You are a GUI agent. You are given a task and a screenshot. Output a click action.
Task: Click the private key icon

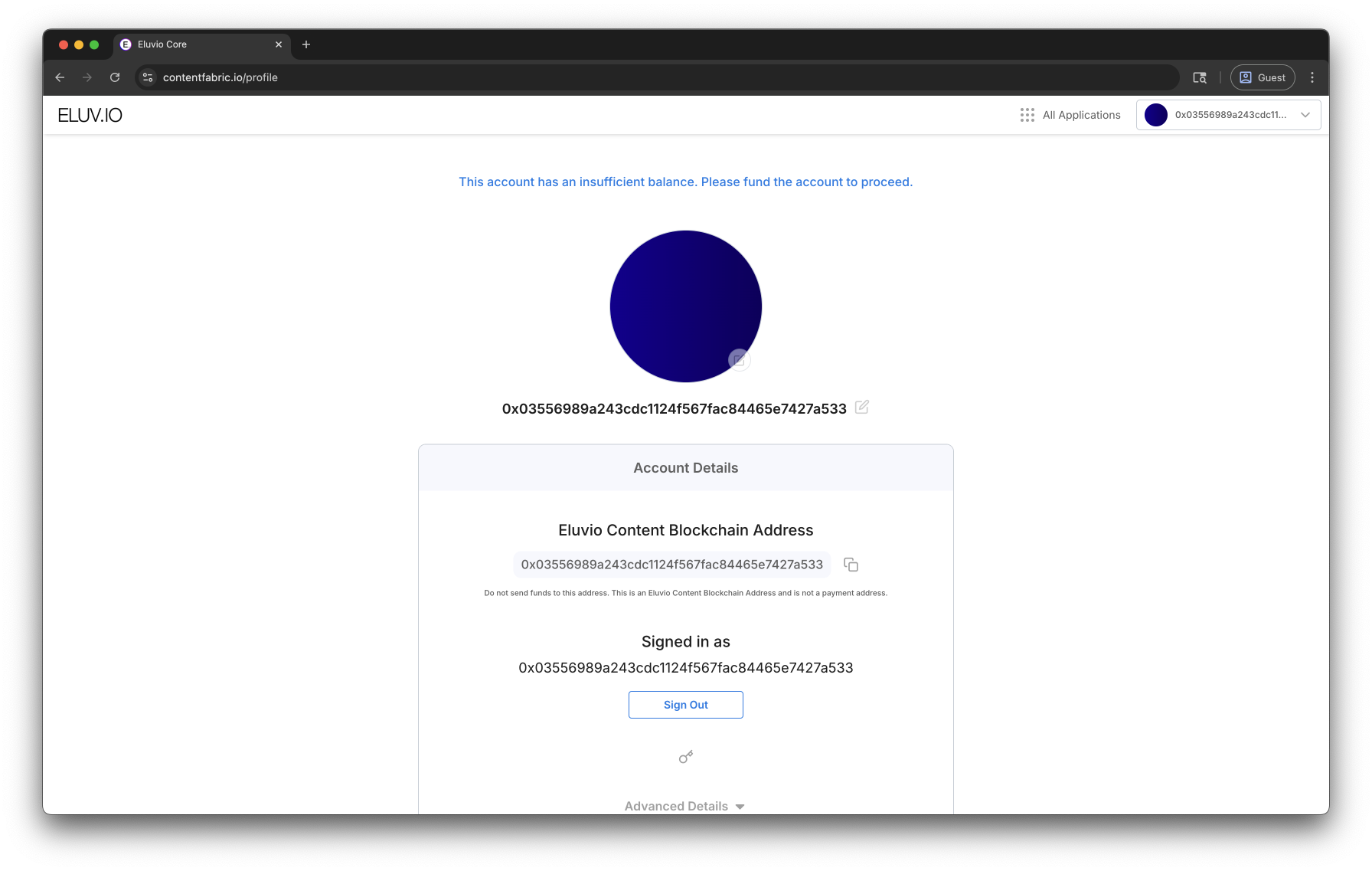[686, 757]
